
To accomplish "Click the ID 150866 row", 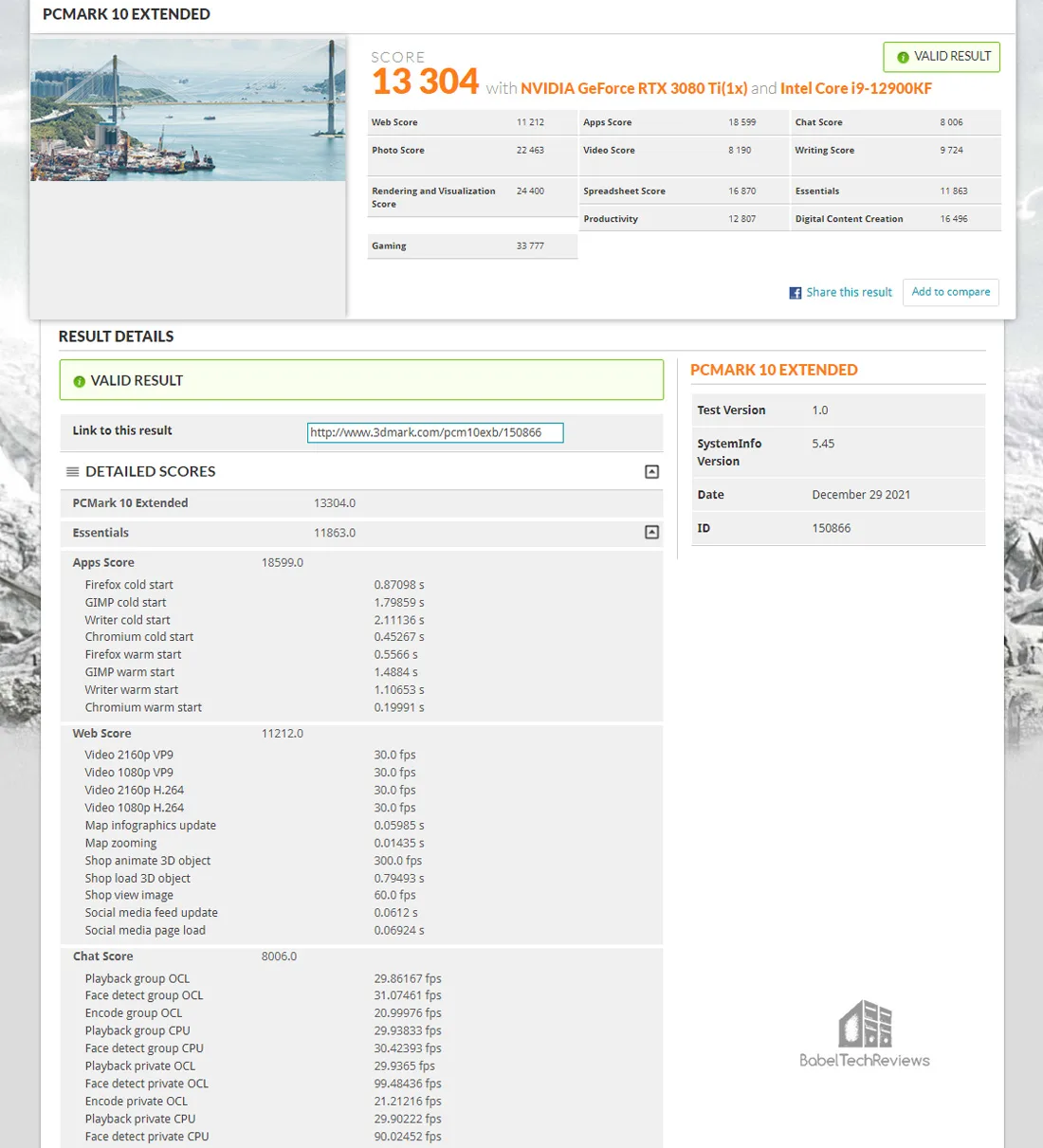I will point(838,528).
